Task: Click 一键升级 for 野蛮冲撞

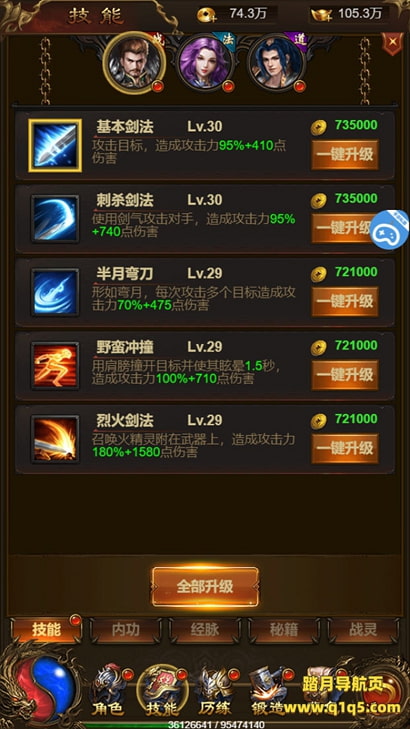Action: [345, 375]
